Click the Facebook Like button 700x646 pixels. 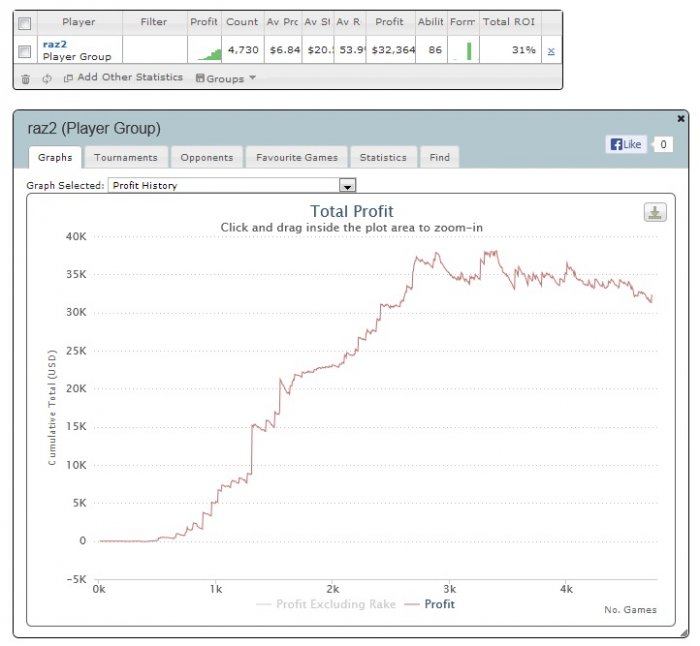click(626, 144)
